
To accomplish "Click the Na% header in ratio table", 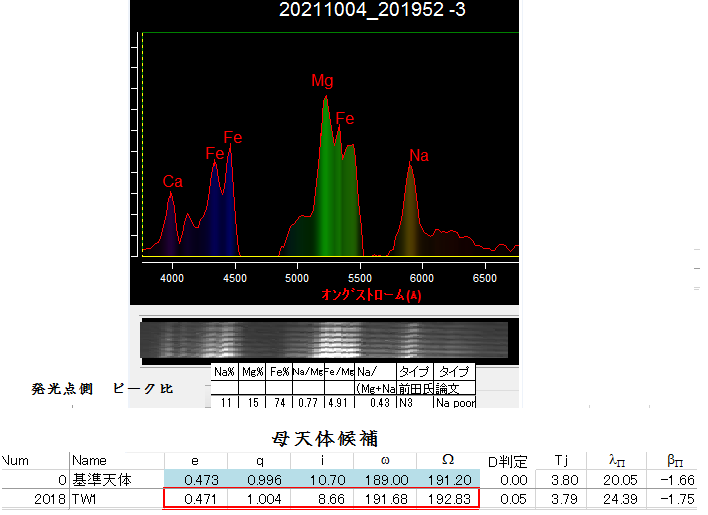I will 225,371.
